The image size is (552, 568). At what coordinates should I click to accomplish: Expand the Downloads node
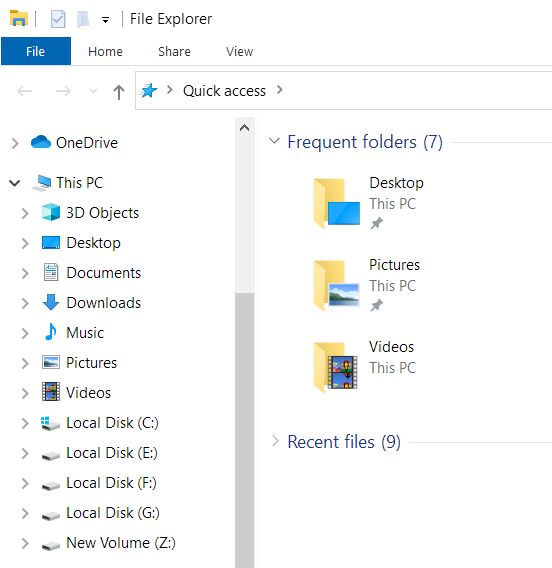[25, 304]
